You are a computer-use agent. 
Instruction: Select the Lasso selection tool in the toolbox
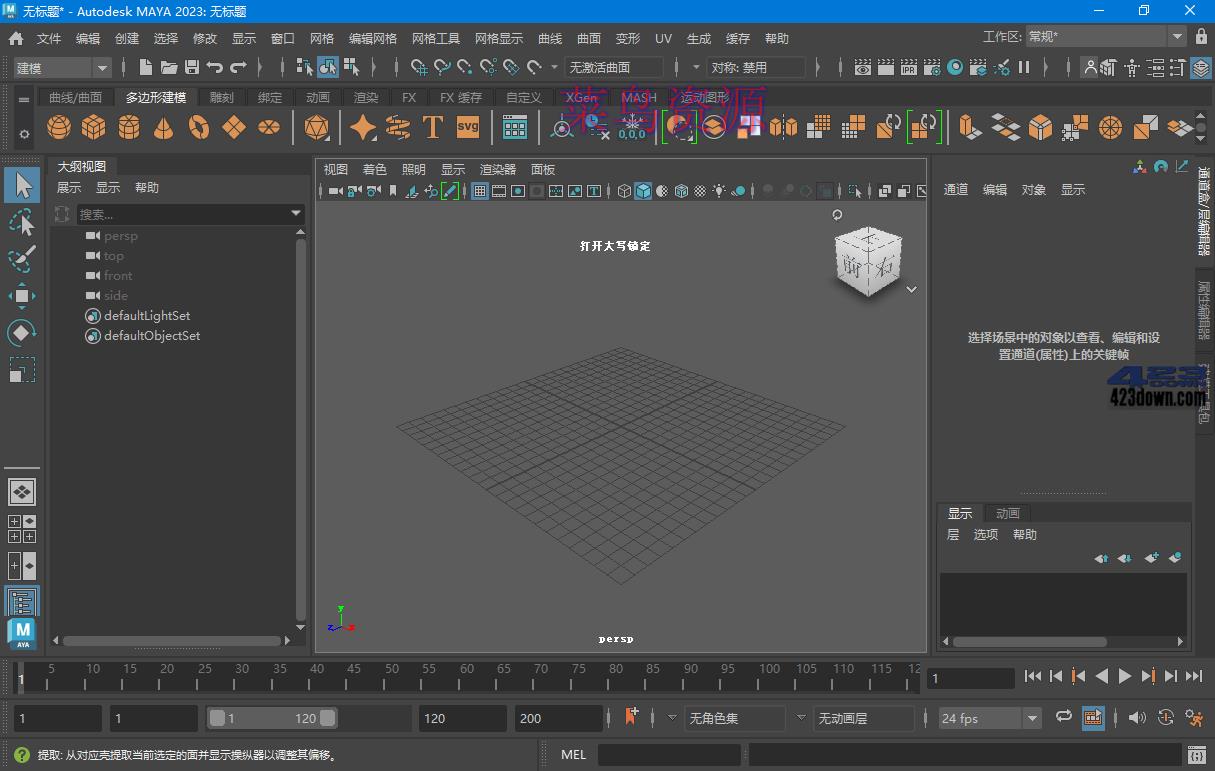pyautogui.click(x=22, y=222)
